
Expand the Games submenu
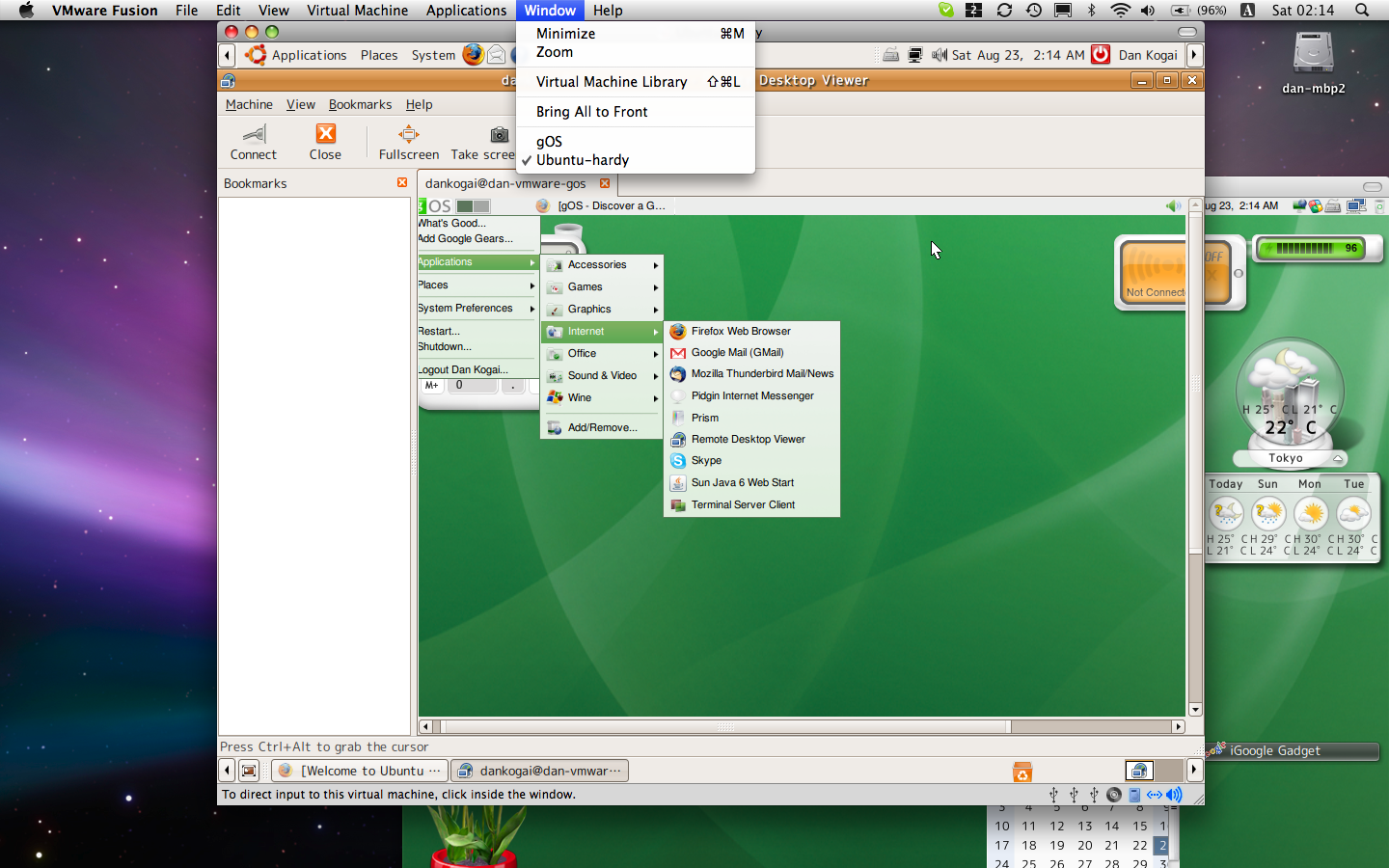coord(602,287)
